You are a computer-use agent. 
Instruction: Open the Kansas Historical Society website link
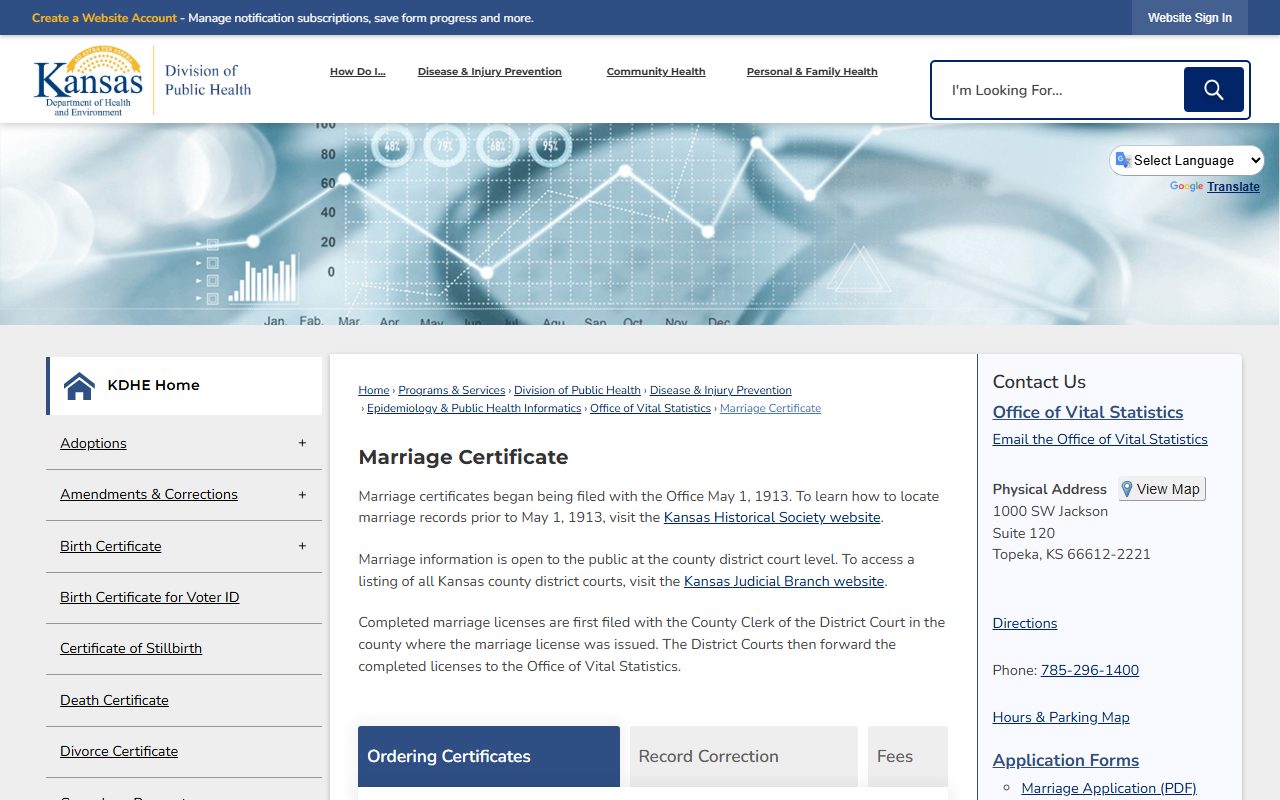coord(772,518)
